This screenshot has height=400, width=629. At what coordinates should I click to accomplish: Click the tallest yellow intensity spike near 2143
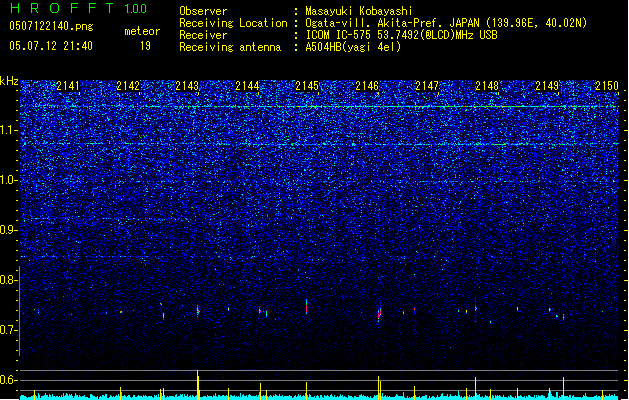click(197, 384)
